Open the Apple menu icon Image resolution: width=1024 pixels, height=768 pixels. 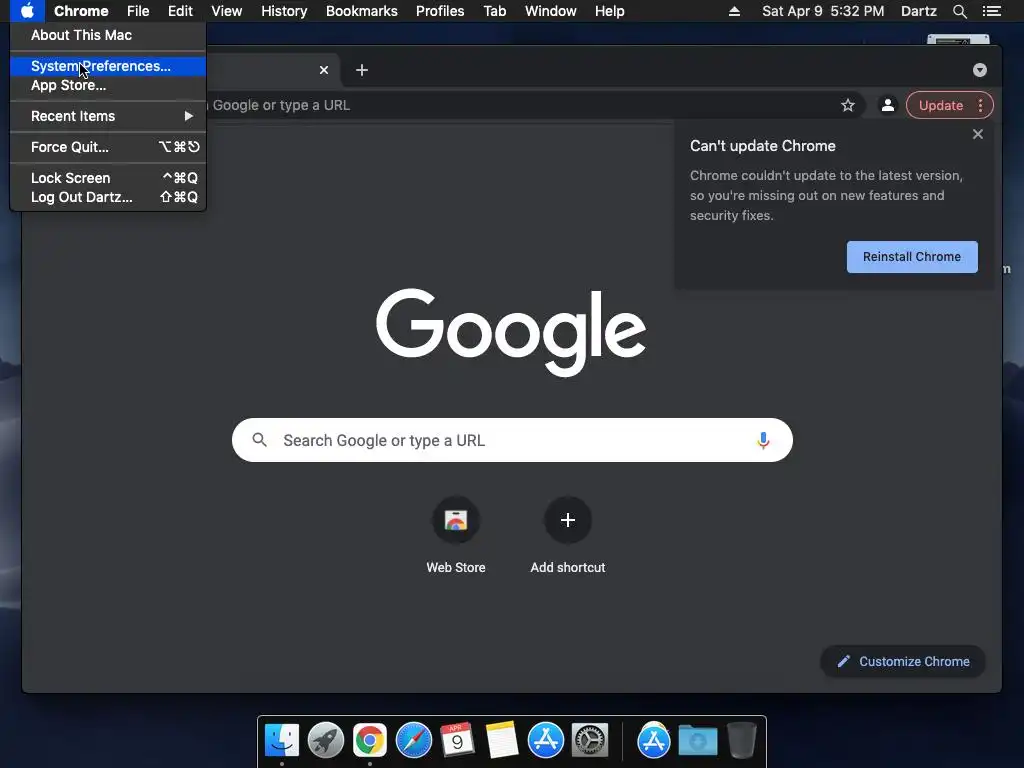tap(27, 11)
